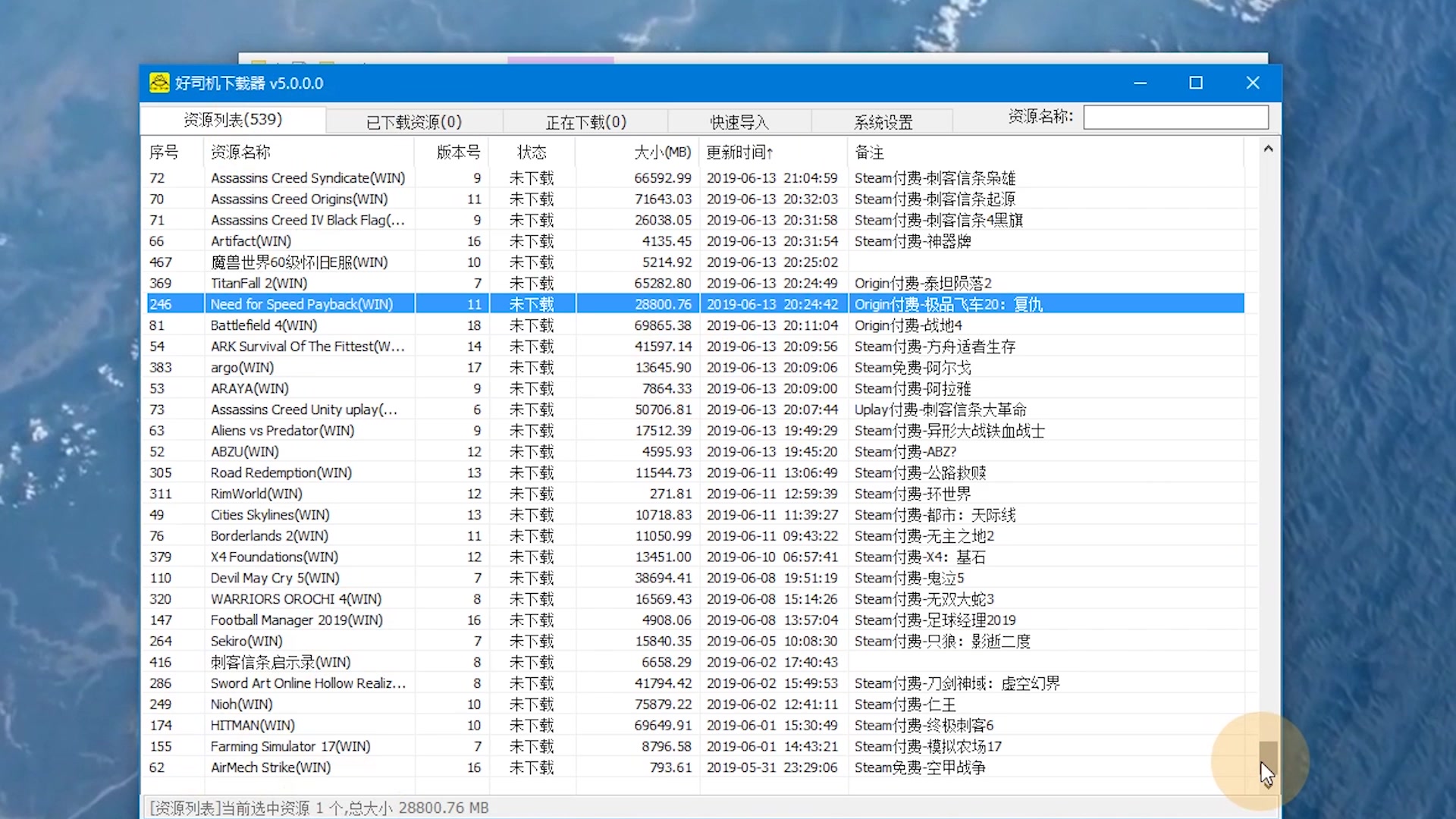
Task: Sort by 状态 column header
Action: (532, 152)
